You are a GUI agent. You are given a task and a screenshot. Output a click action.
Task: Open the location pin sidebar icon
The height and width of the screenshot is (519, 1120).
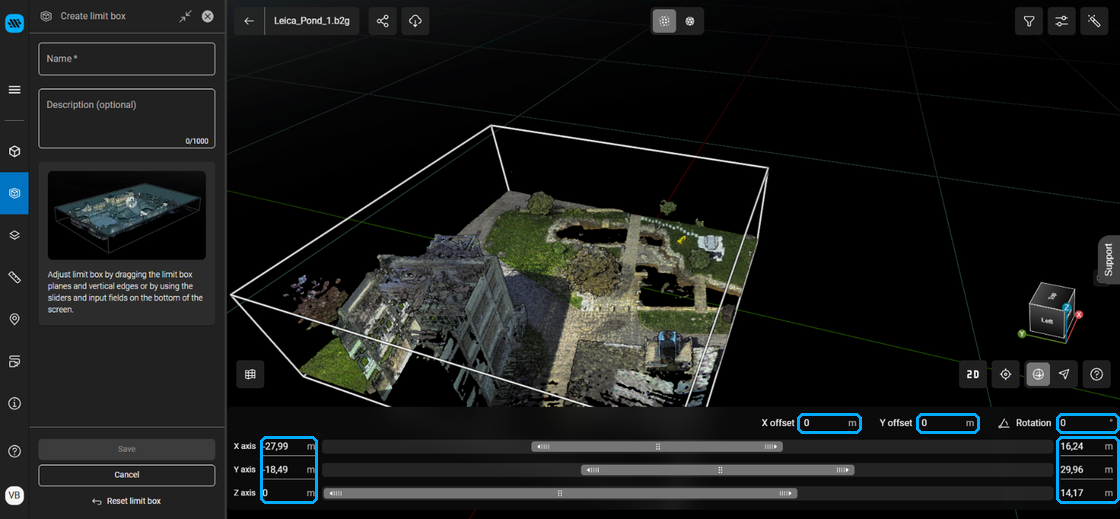coord(14,319)
